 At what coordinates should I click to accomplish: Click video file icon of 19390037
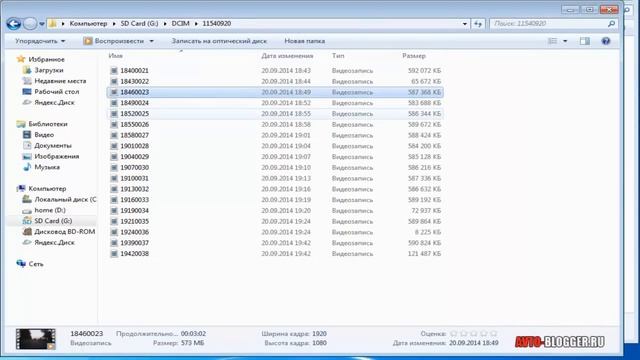point(114,243)
